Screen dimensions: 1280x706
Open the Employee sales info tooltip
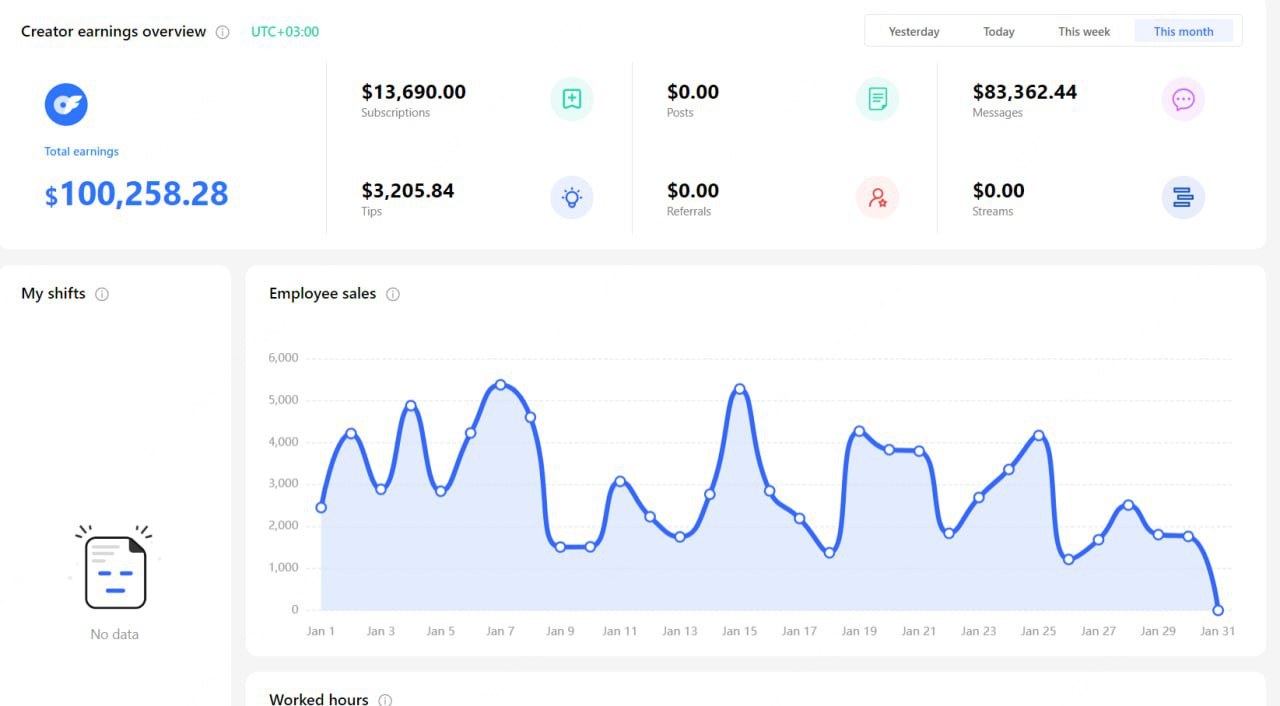pos(393,294)
